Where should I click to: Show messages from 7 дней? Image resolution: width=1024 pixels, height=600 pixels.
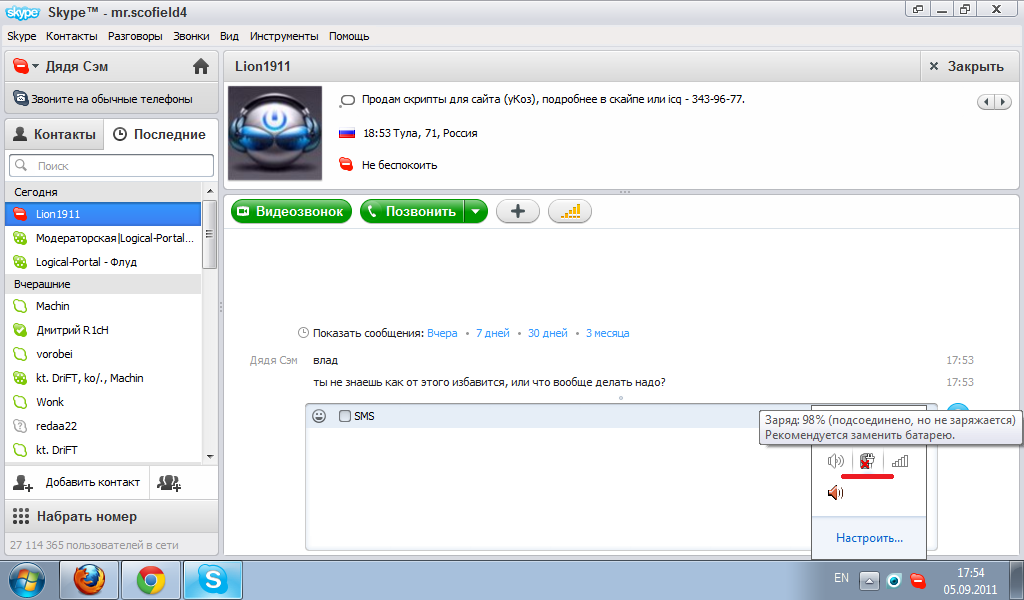[x=492, y=333]
